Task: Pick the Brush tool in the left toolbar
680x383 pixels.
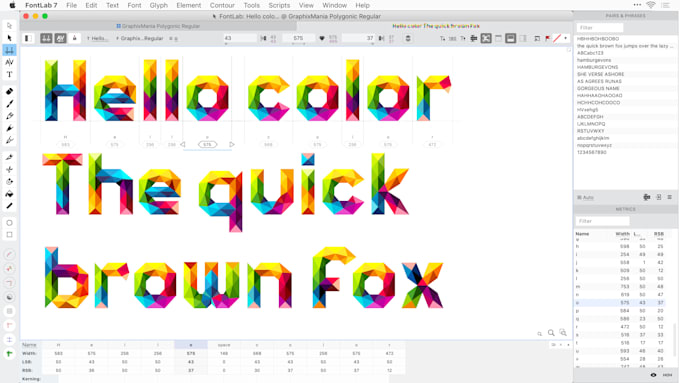Action: click(x=10, y=104)
